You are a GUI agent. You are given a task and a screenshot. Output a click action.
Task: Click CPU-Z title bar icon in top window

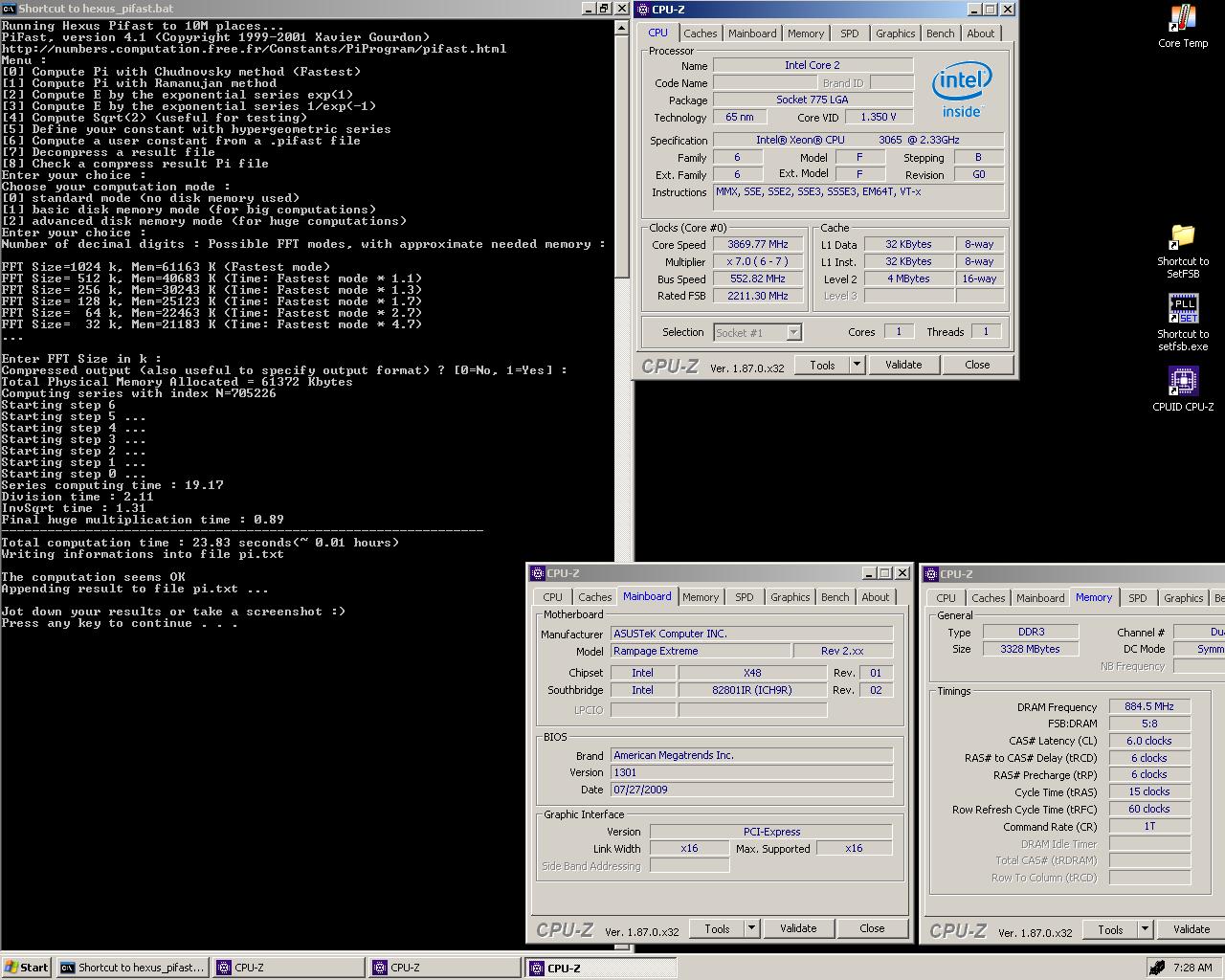644,10
